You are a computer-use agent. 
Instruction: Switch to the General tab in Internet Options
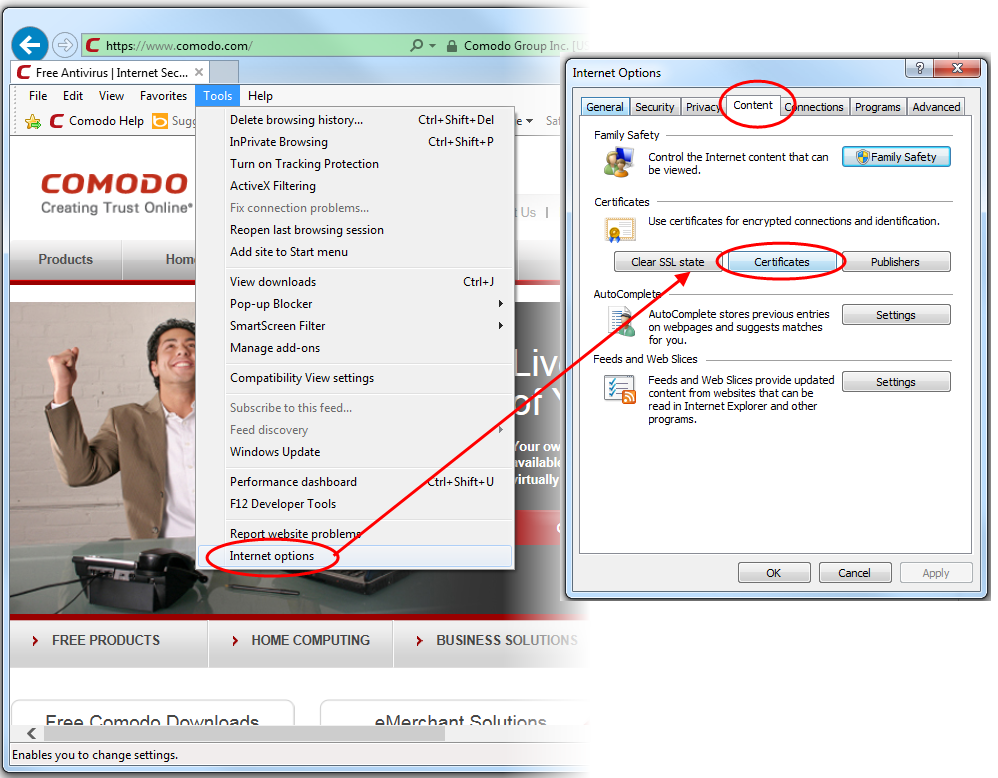pos(605,107)
